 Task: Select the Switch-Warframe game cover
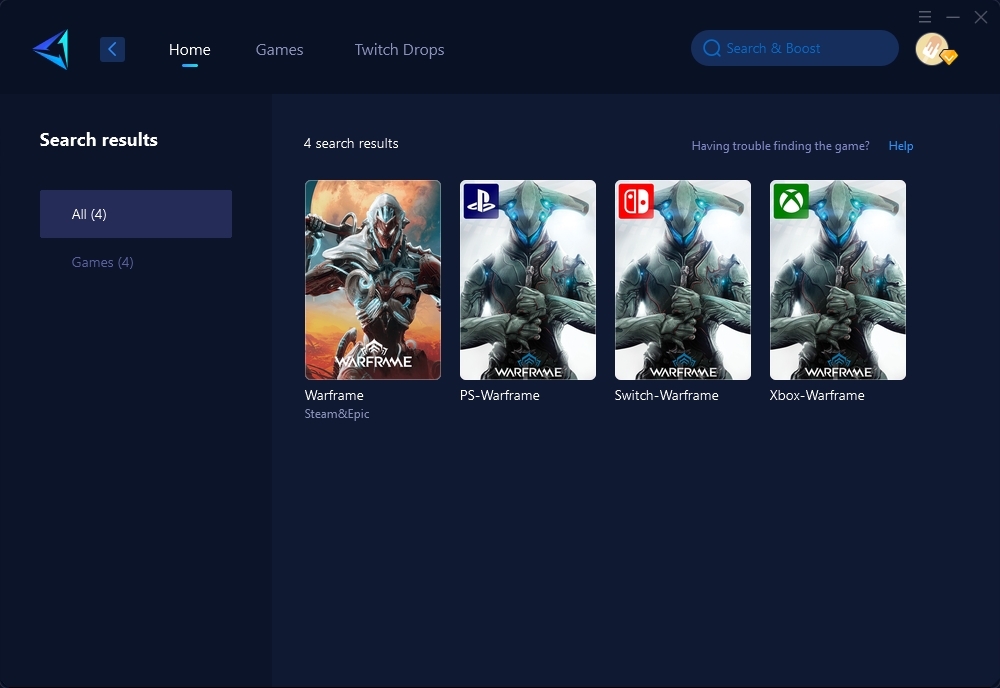tap(683, 280)
